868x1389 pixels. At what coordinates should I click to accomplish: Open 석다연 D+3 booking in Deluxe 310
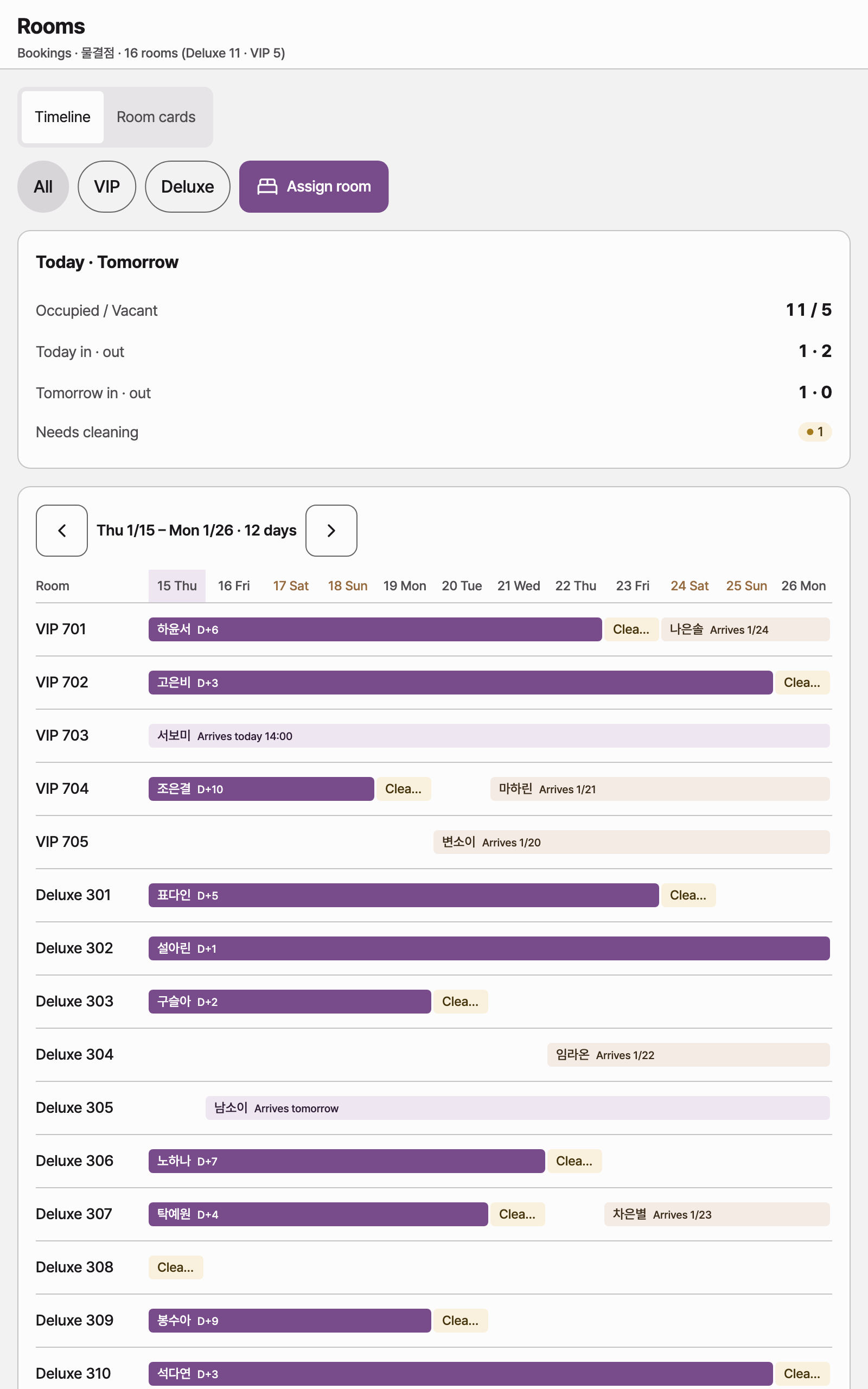(x=461, y=1373)
